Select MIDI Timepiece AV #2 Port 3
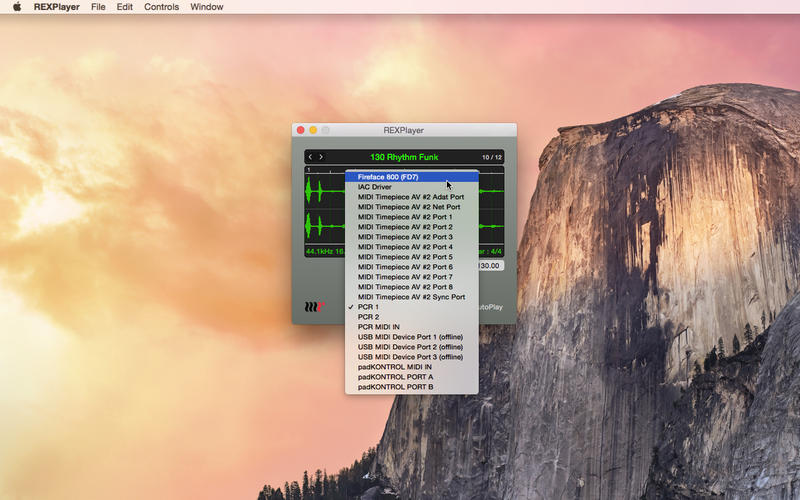800x500 pixels. pyautogui.click(x=412, y=237)
